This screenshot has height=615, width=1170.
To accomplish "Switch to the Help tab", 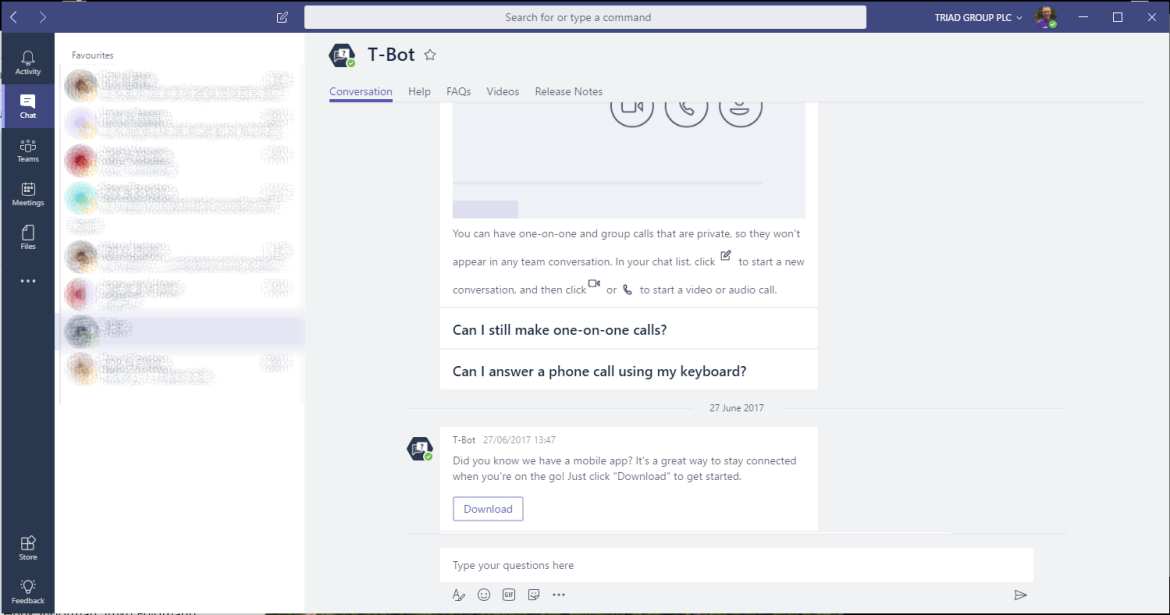I will [x=419, y=91].
